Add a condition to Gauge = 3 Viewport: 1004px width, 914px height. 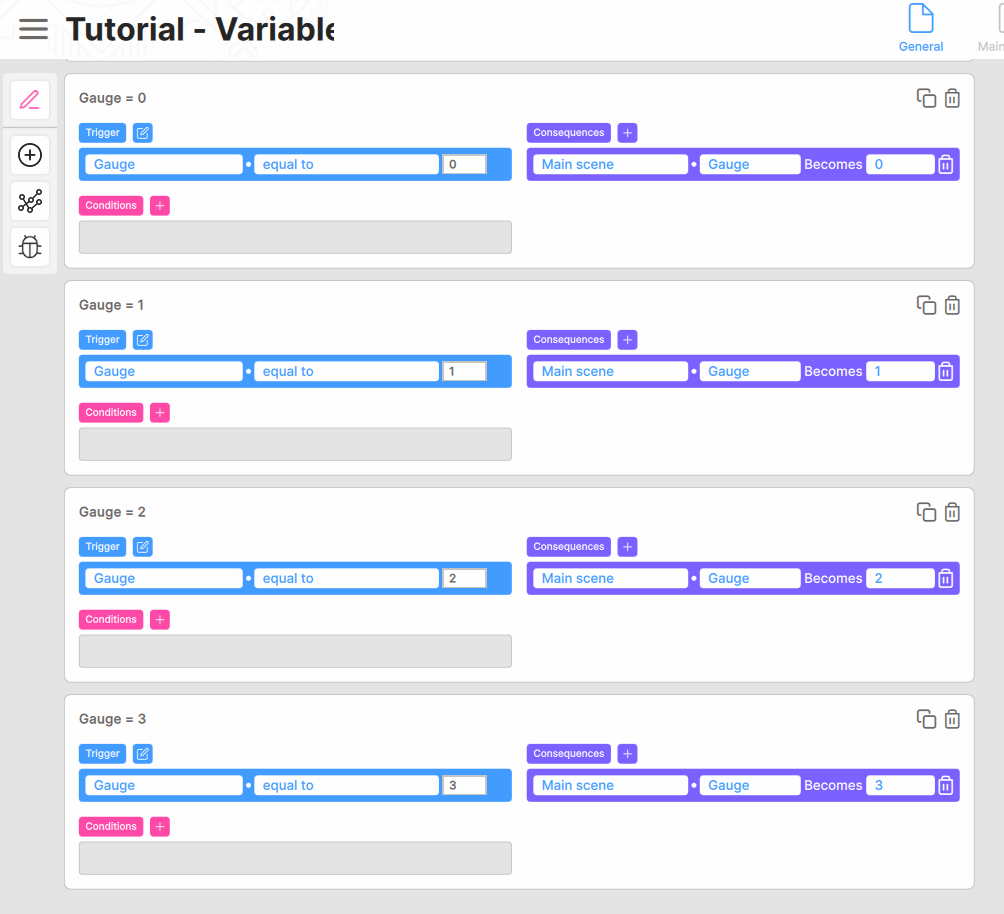click(x=160, y=826)
